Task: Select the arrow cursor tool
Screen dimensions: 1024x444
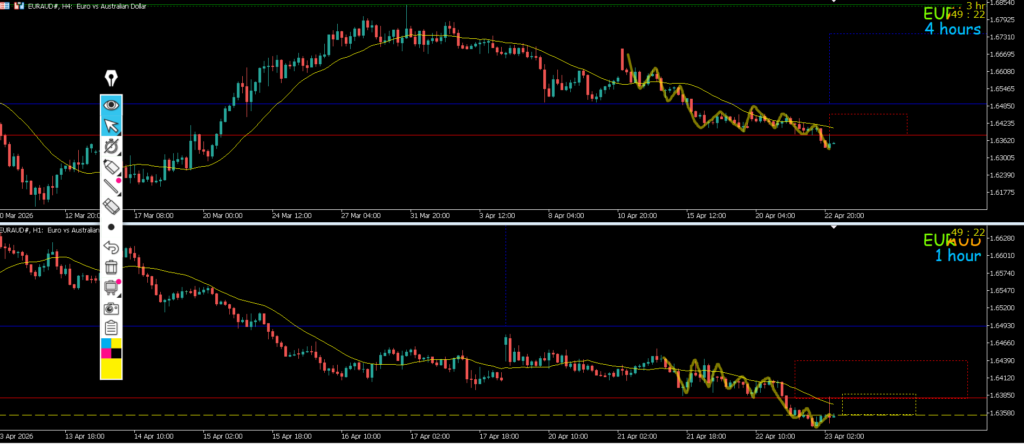Action: tap(111, 125)
